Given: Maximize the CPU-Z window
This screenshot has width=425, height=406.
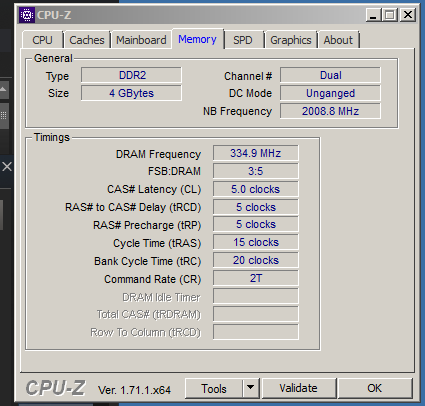Looking at the screenshot, I should coord(390,15).
